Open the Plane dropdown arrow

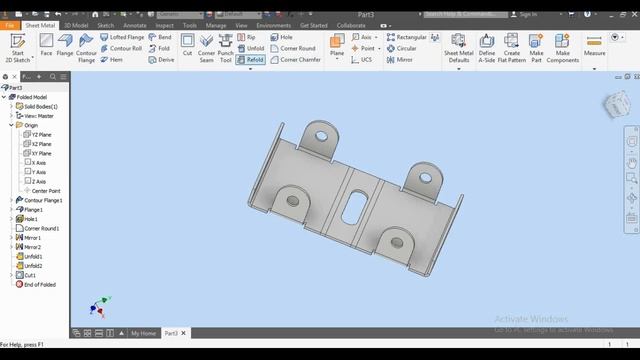click(337, 59)
